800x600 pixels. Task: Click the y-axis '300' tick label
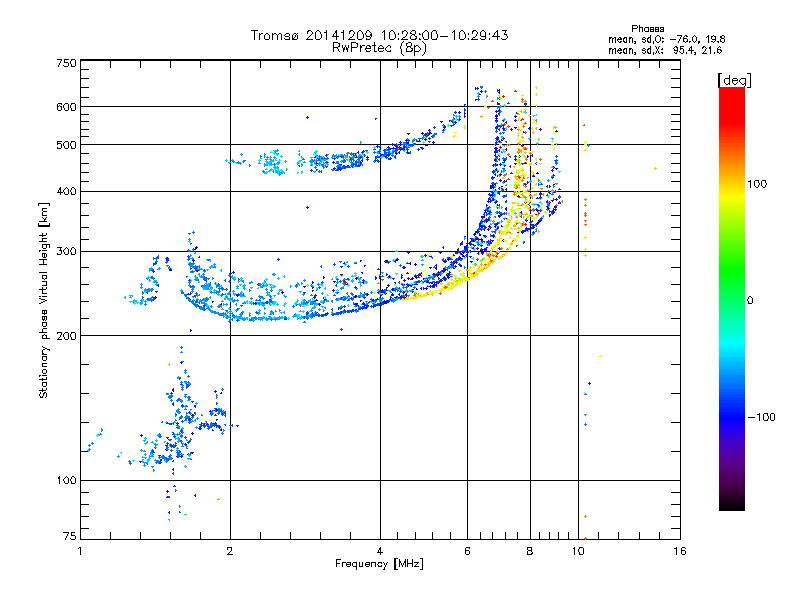[66, 252]
